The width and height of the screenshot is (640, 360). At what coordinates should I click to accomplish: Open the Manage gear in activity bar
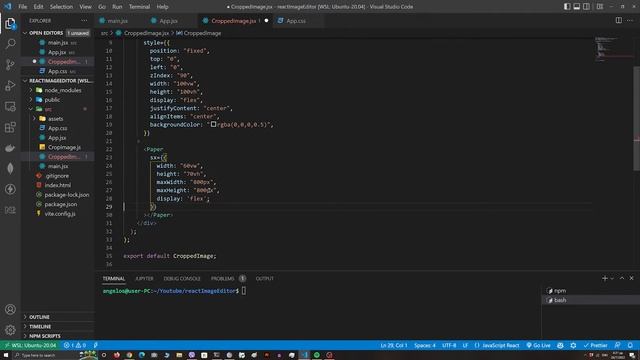tap(10, 329)
